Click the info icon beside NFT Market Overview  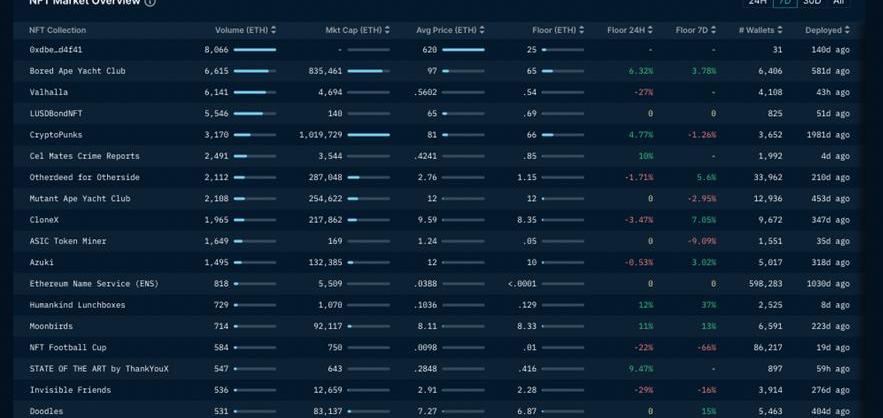[x=150, y=3]
